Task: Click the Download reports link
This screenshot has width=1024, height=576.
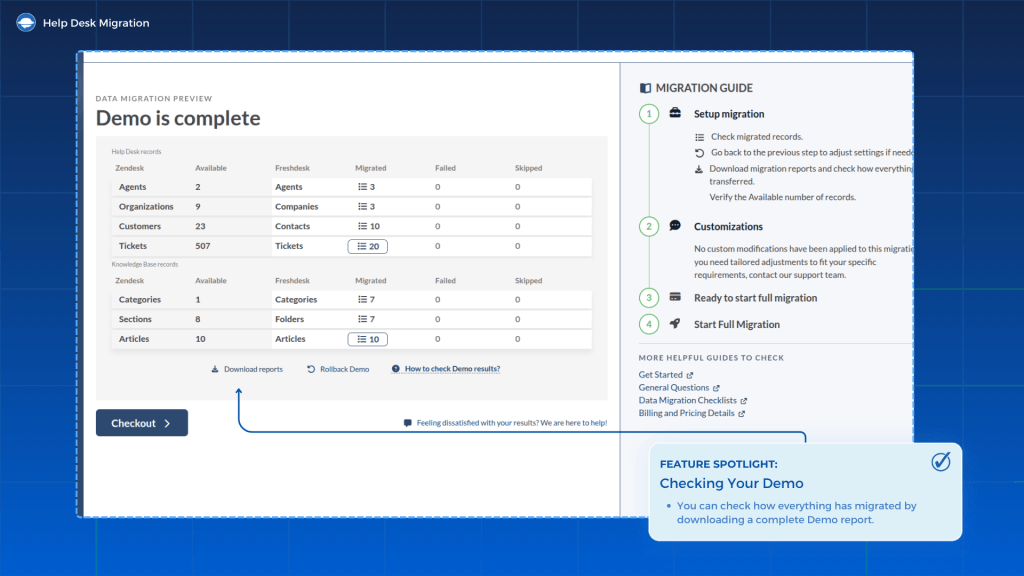Action: [247, 369]
